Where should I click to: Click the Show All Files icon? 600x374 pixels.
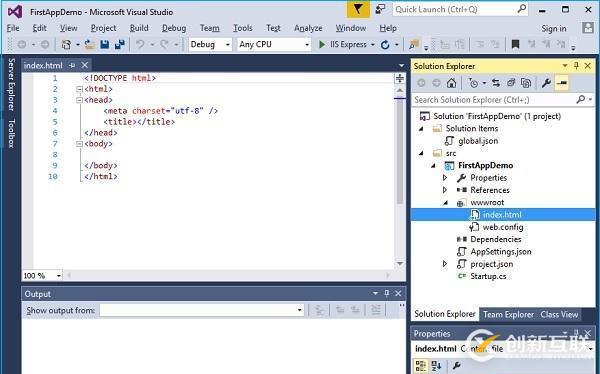click(526, 83)
